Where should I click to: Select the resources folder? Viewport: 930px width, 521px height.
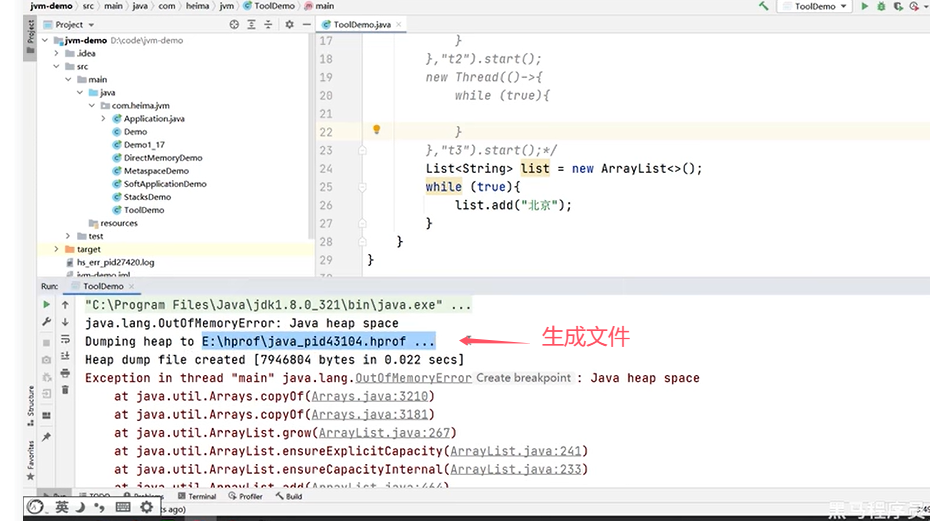[x=119, y=223]
